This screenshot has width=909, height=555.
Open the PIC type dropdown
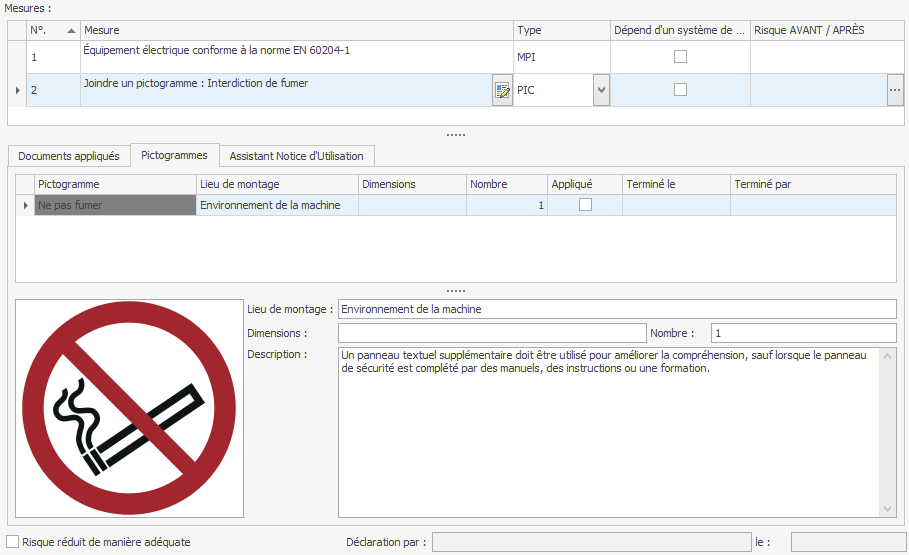point(601,90)
